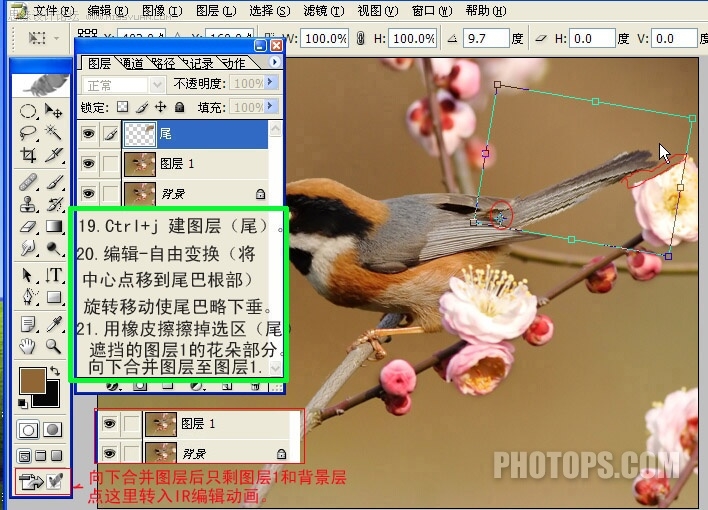Toggle lock image pixels brush icon
Image resolution: width=708 pixels, height=510 pixels.
tap(142, 107)
